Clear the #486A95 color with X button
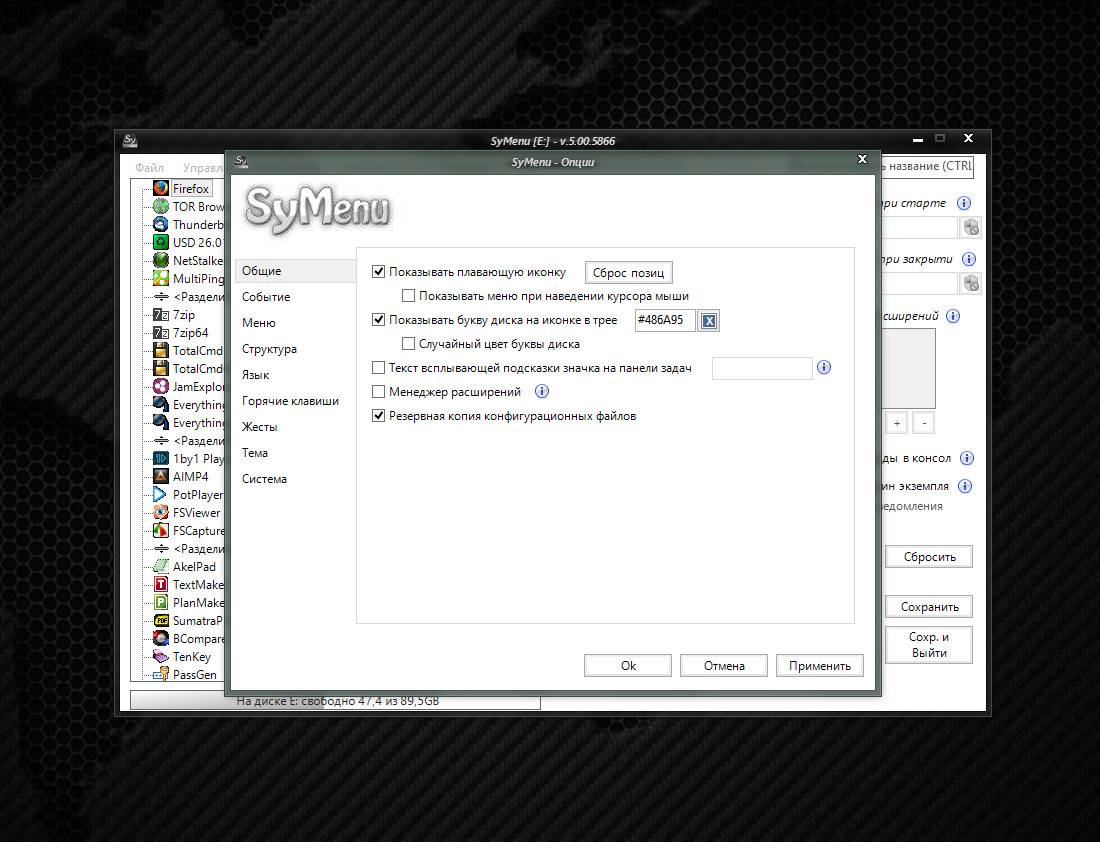 709,321
